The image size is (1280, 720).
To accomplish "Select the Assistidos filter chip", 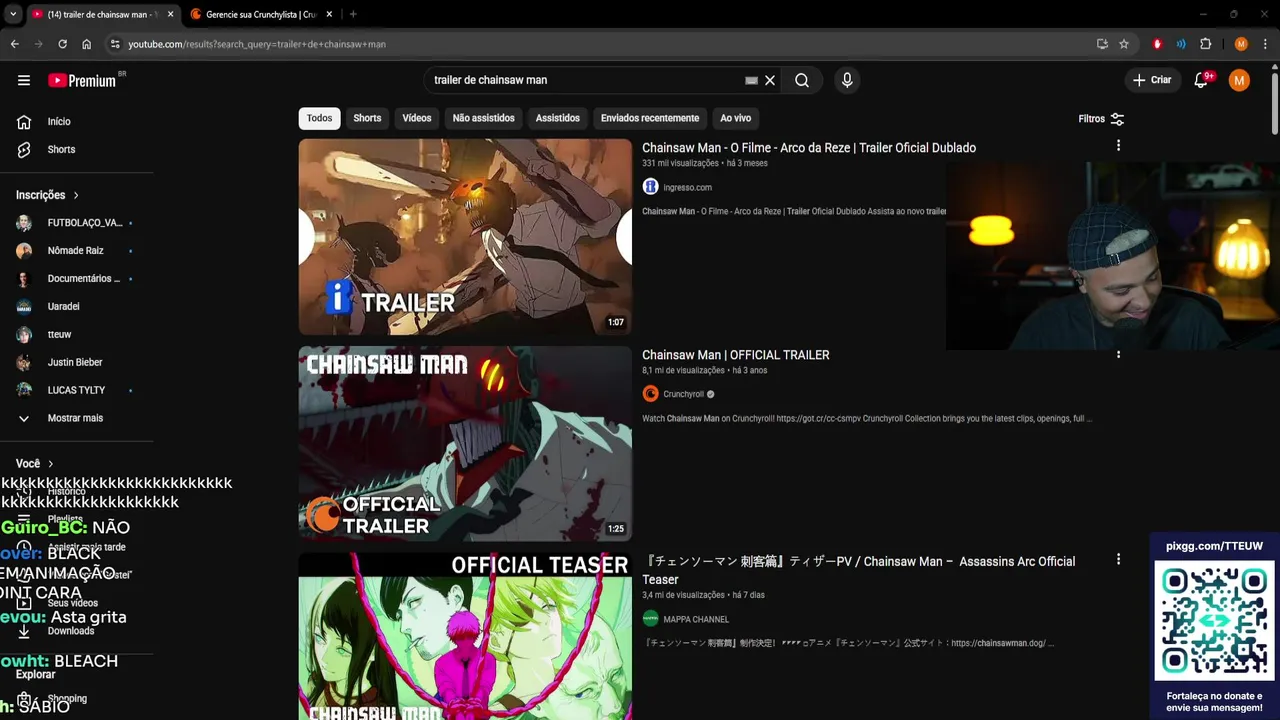I will point(557,118).
